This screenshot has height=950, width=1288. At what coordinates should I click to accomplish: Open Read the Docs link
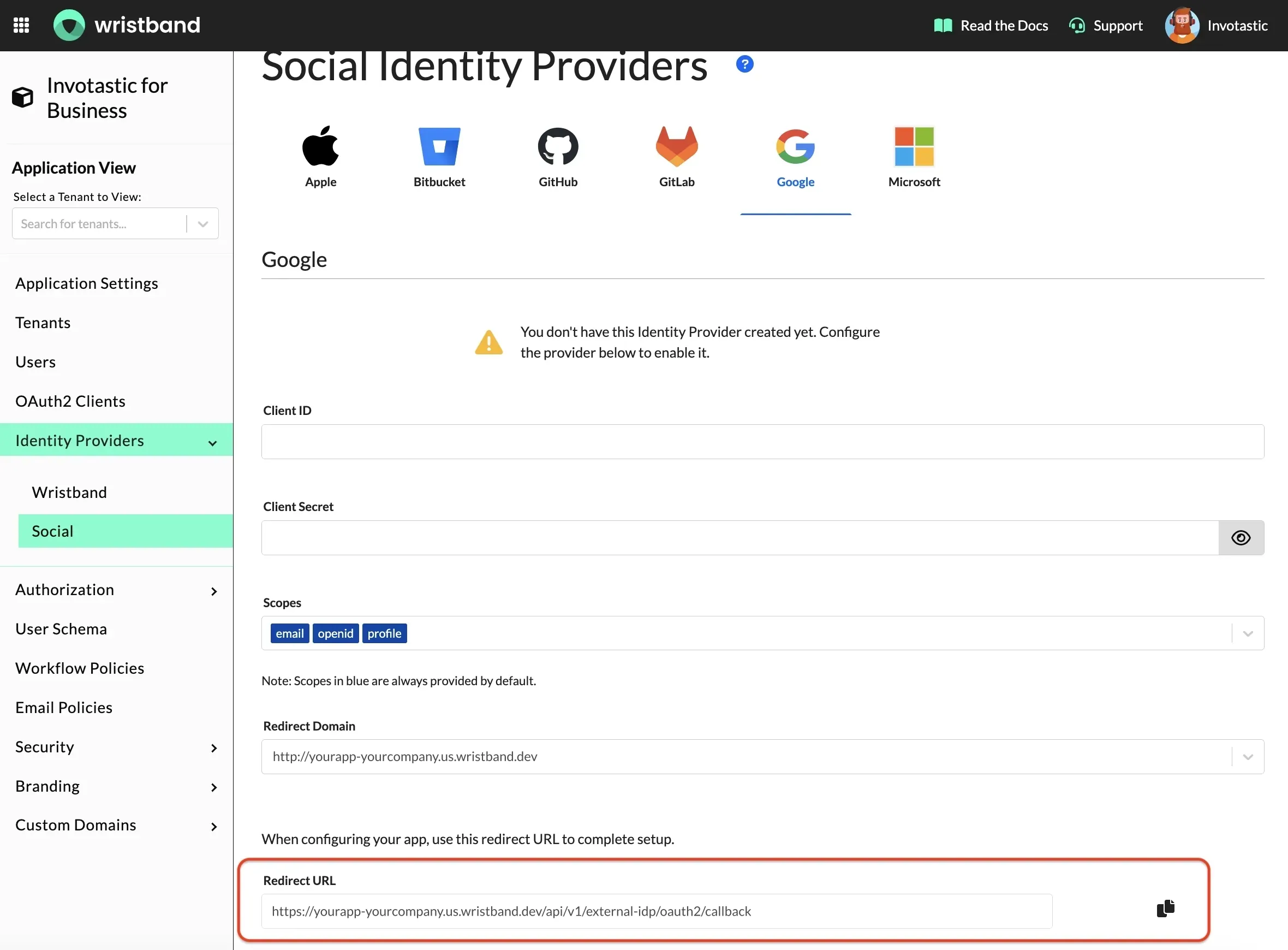tap(1004, 25)
